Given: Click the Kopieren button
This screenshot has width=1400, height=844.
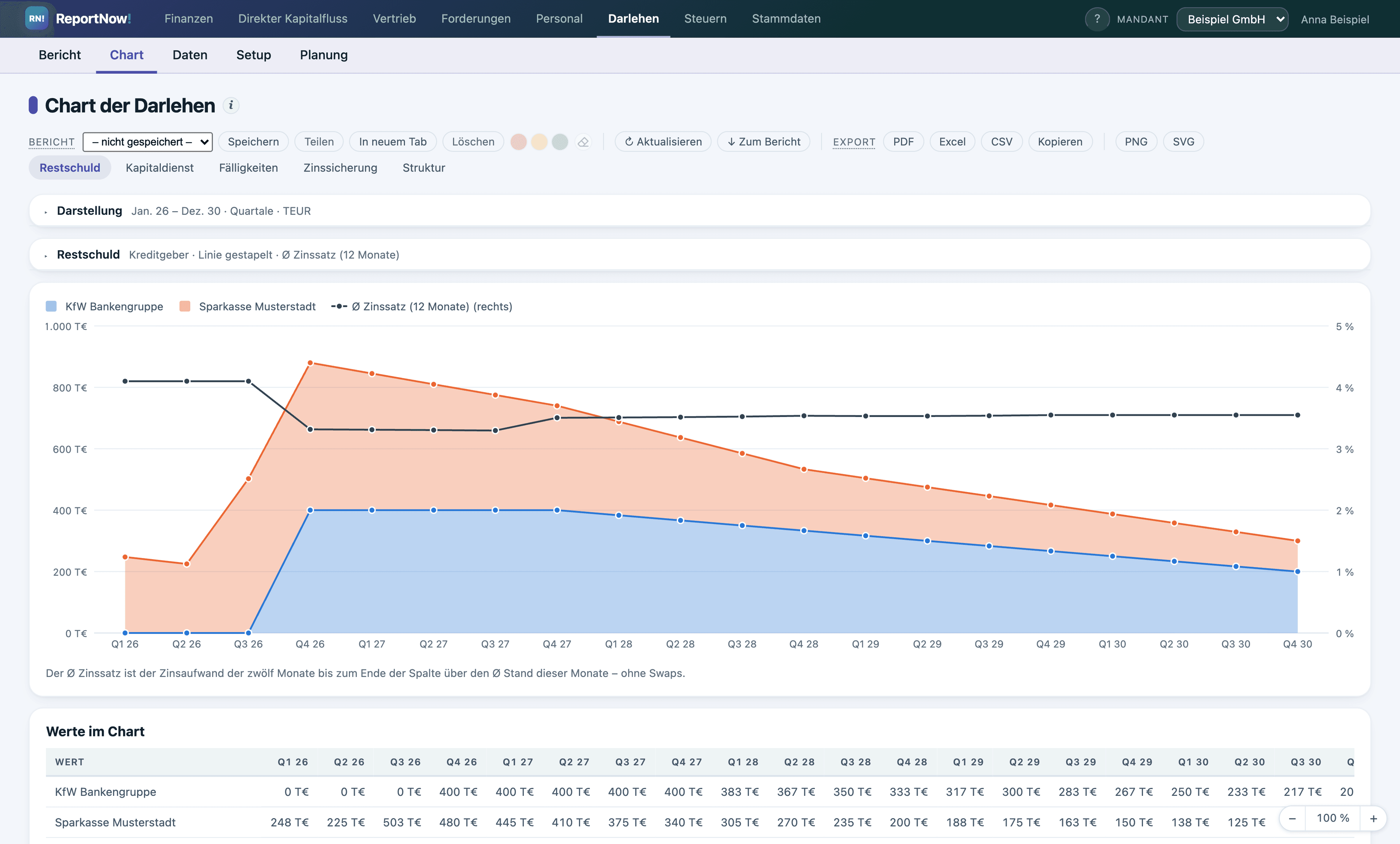Looking at the screenshot, I should (x=1060, y=142).
